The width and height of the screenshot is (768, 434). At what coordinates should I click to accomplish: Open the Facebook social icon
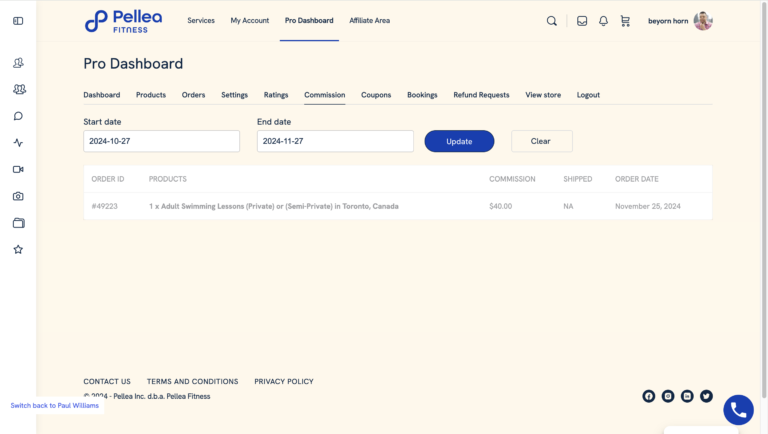[x=648, y=396]
